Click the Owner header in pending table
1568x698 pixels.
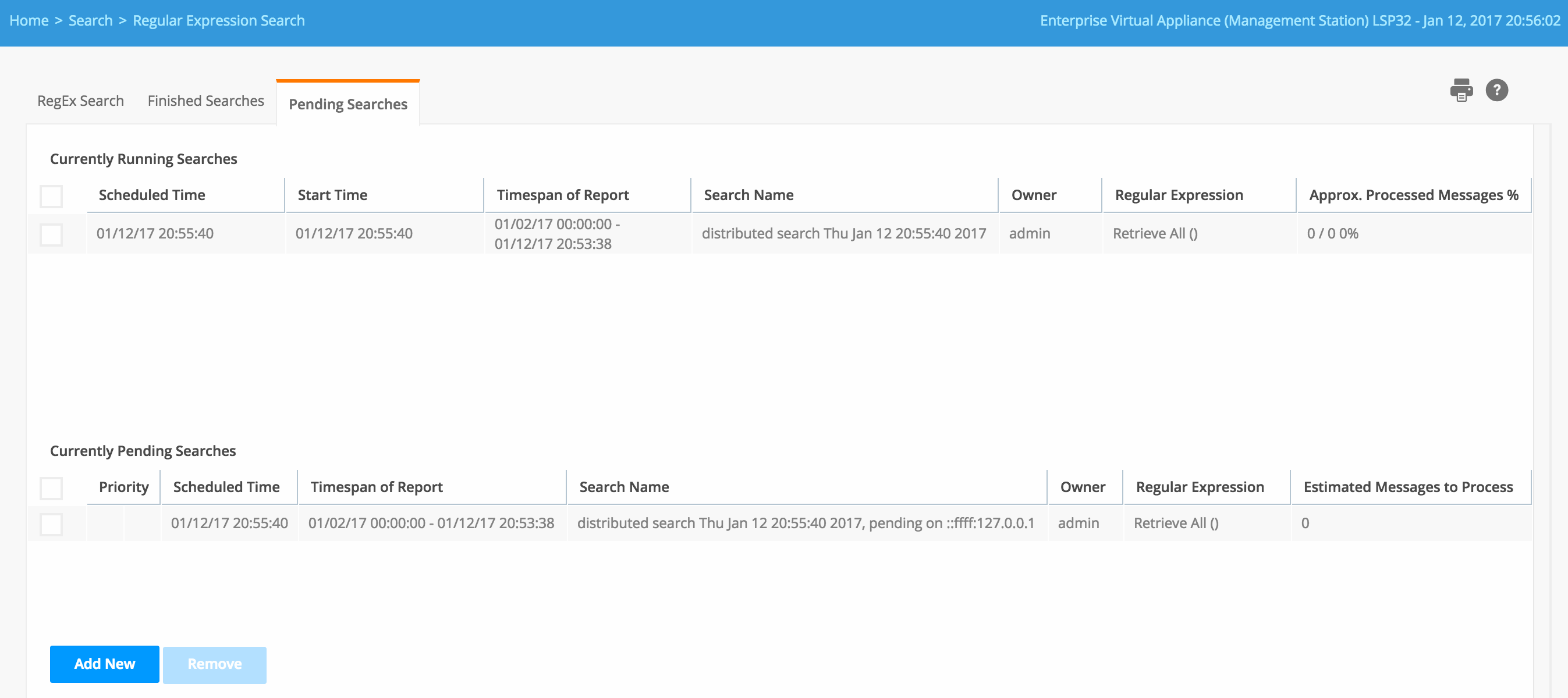point(1082,487)
